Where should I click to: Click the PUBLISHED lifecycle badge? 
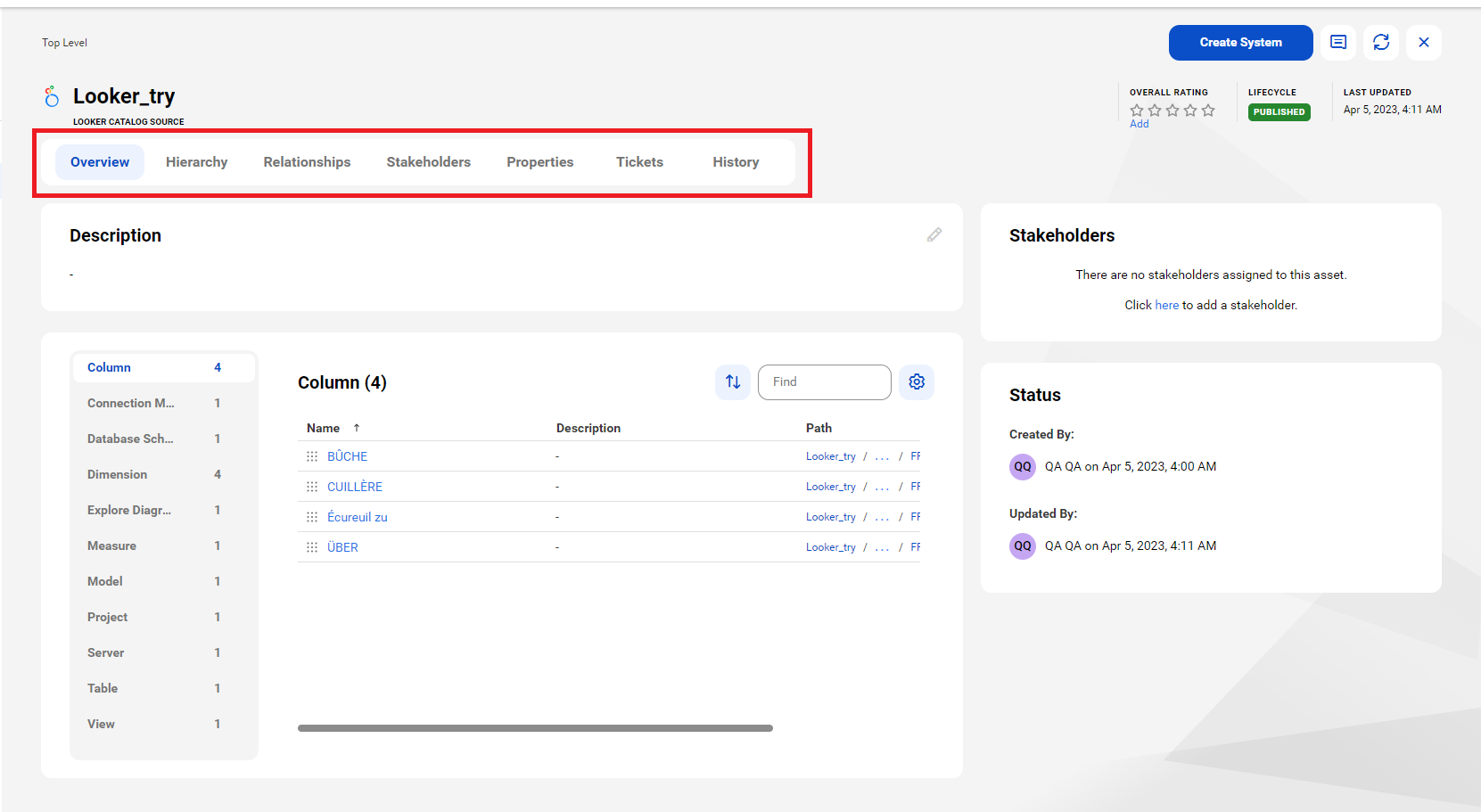(x=1279, y=112)
